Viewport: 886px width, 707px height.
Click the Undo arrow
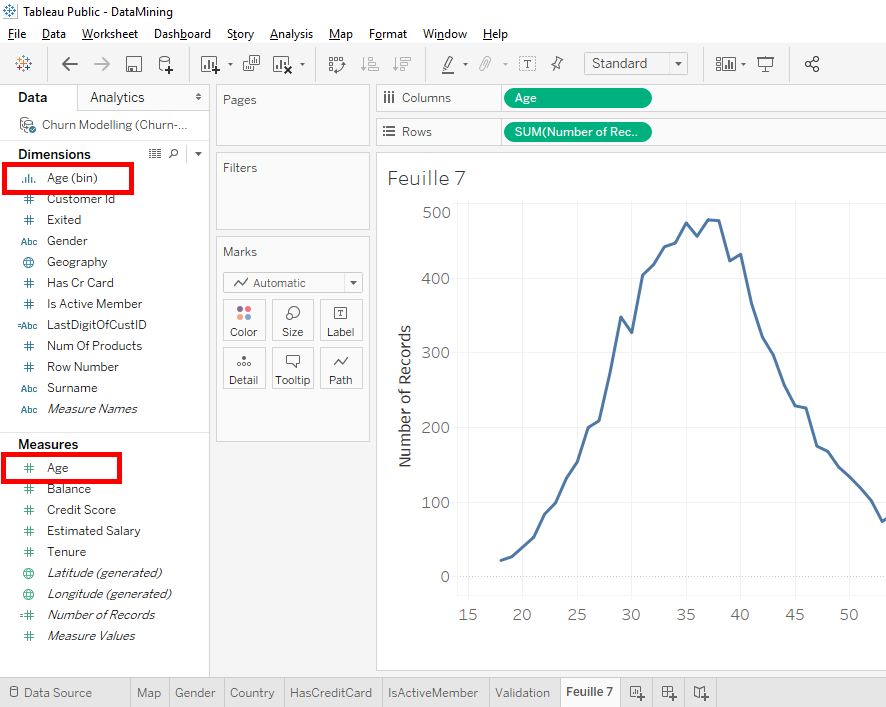[69, 63]
